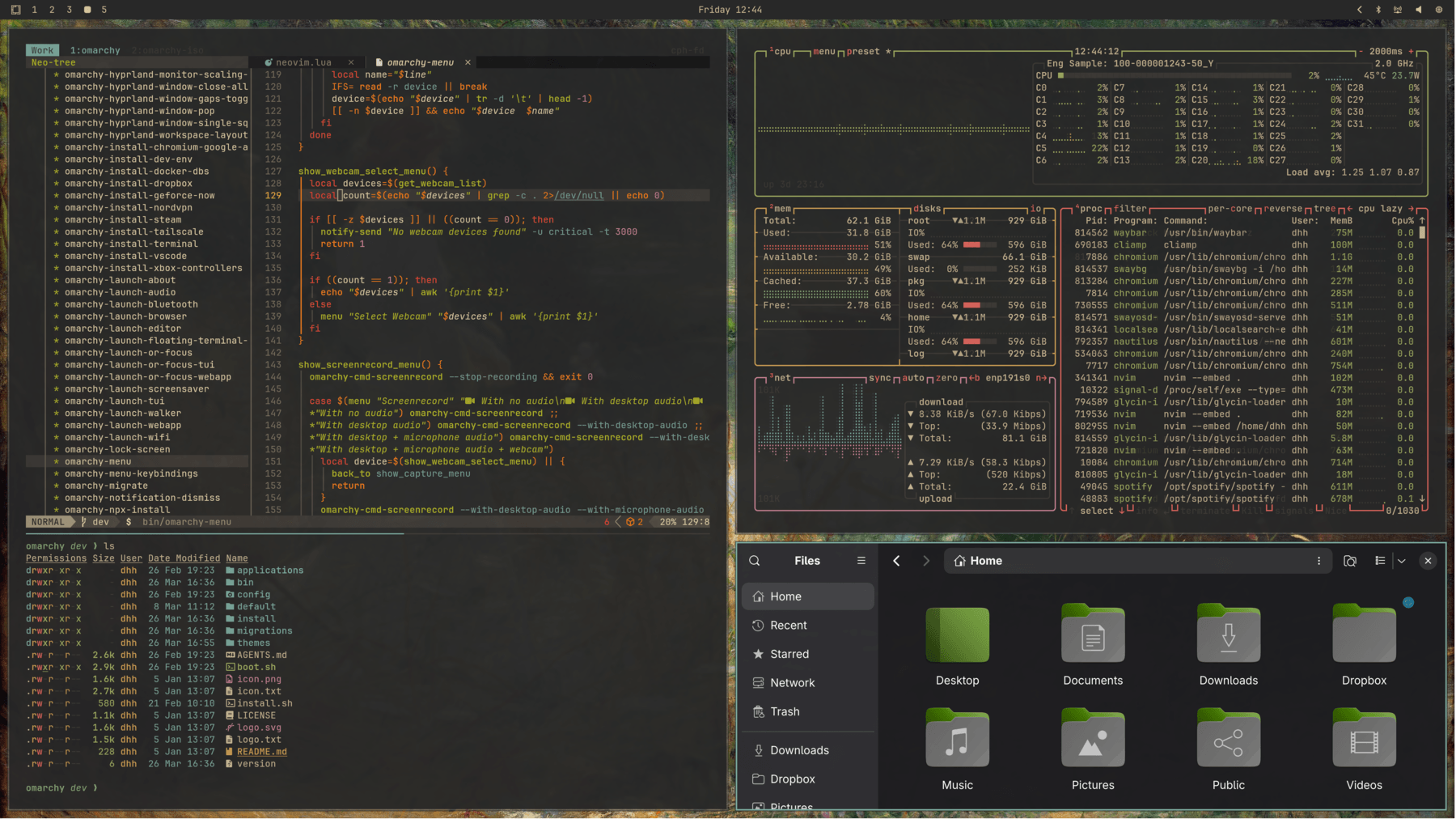Viewport: 1456px width, 819px height.
Task: Select Trash in Files sidebar
Action: [807, 712]
